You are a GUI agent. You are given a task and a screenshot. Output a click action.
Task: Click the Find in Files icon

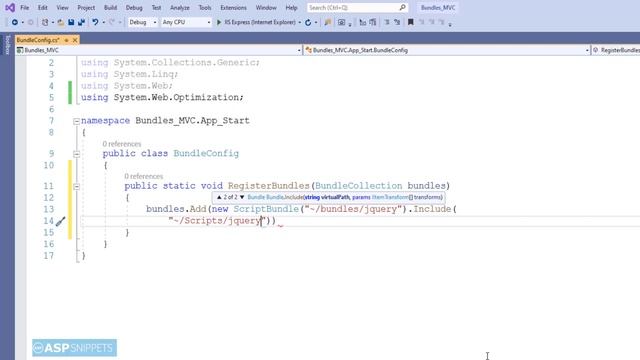(327, 22)
